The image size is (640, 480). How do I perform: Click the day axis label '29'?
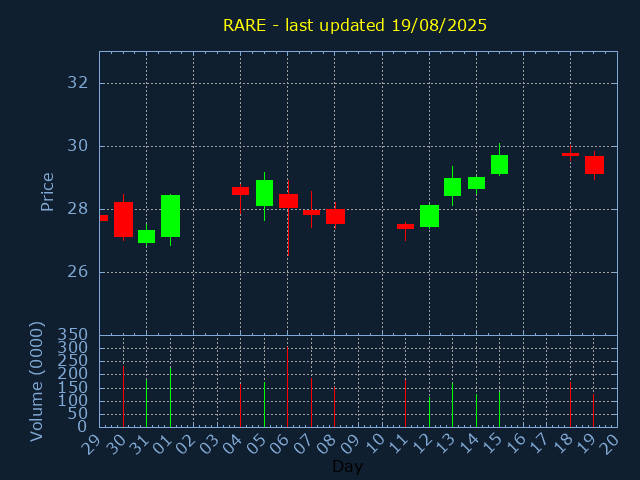click(91, 444)
